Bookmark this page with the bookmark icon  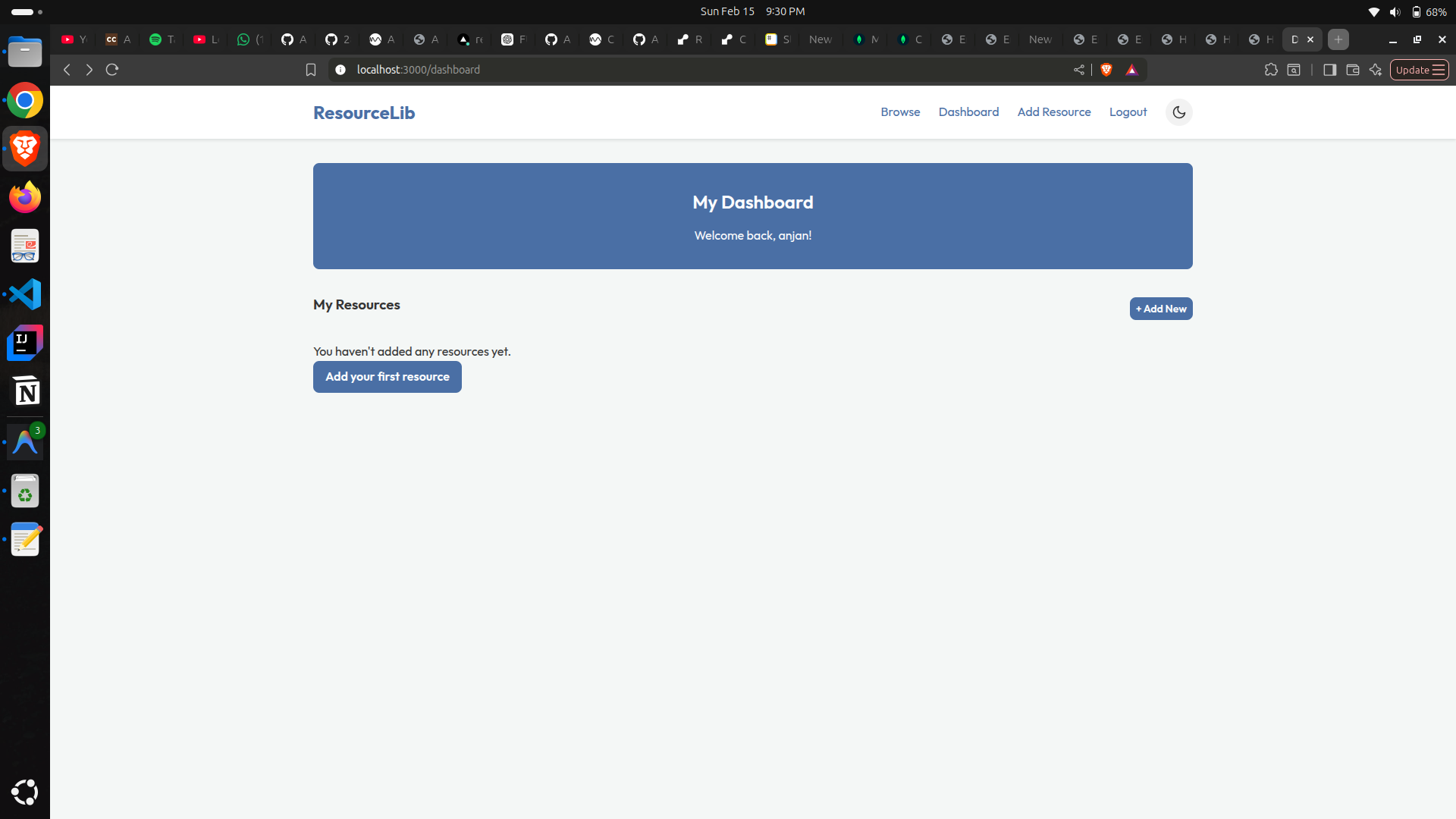pos(310,70)
